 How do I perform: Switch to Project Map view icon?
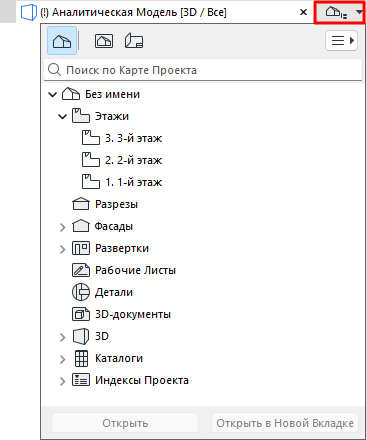coord(62,41)
